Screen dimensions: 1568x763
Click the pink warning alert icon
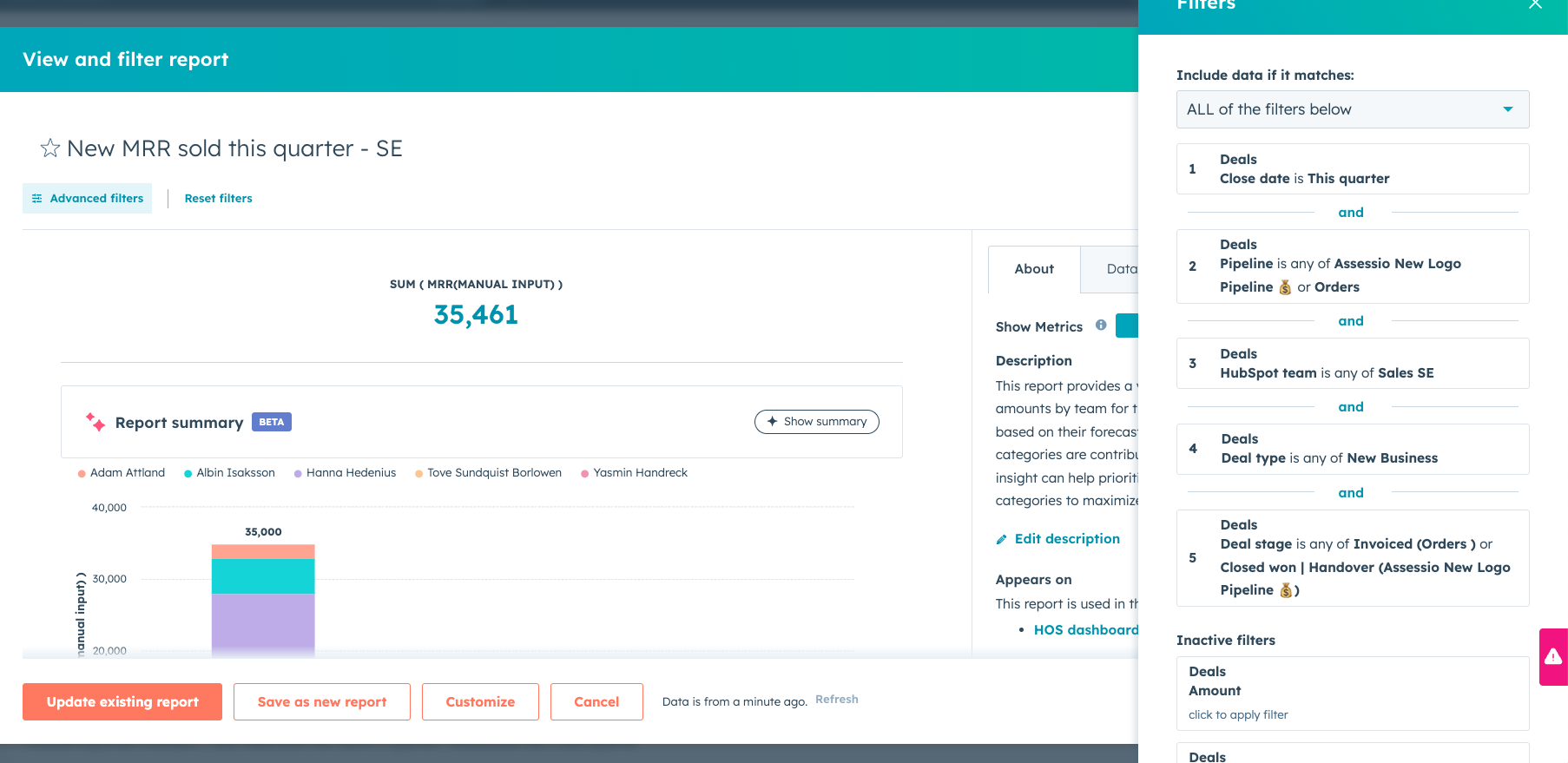[1553, 656]
